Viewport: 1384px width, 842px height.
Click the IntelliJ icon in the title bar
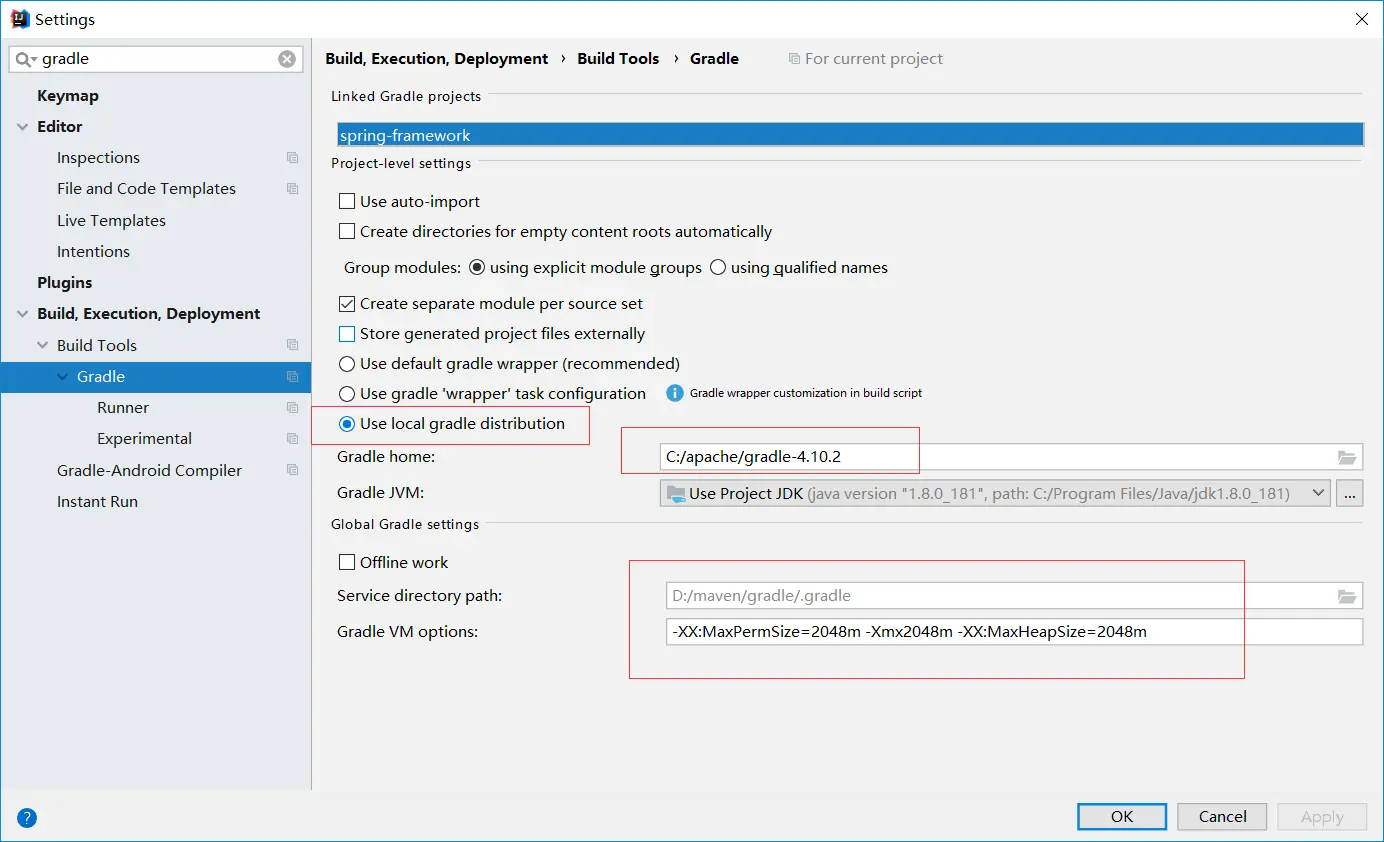click(19, 19)
